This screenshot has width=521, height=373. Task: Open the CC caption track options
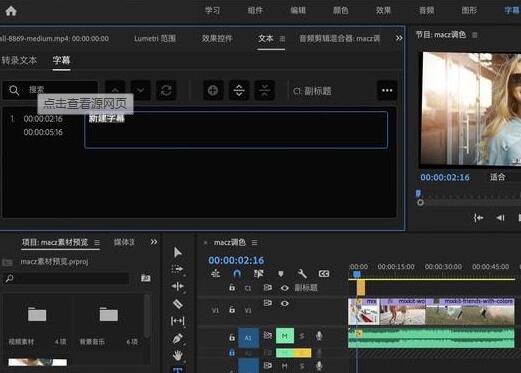coord(324,274)
